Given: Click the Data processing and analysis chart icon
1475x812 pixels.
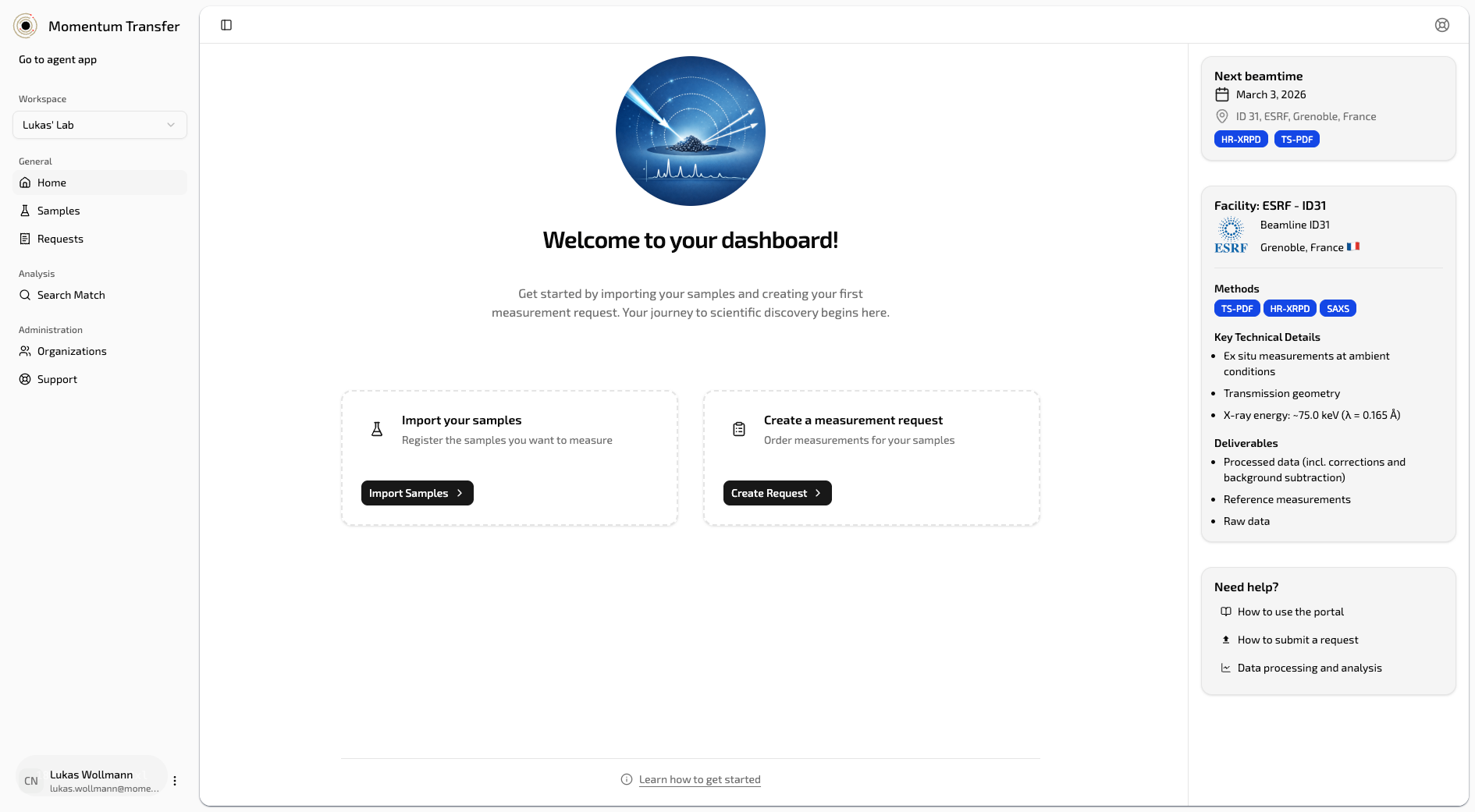Looking at the screenshot, I should point(1225,668).
